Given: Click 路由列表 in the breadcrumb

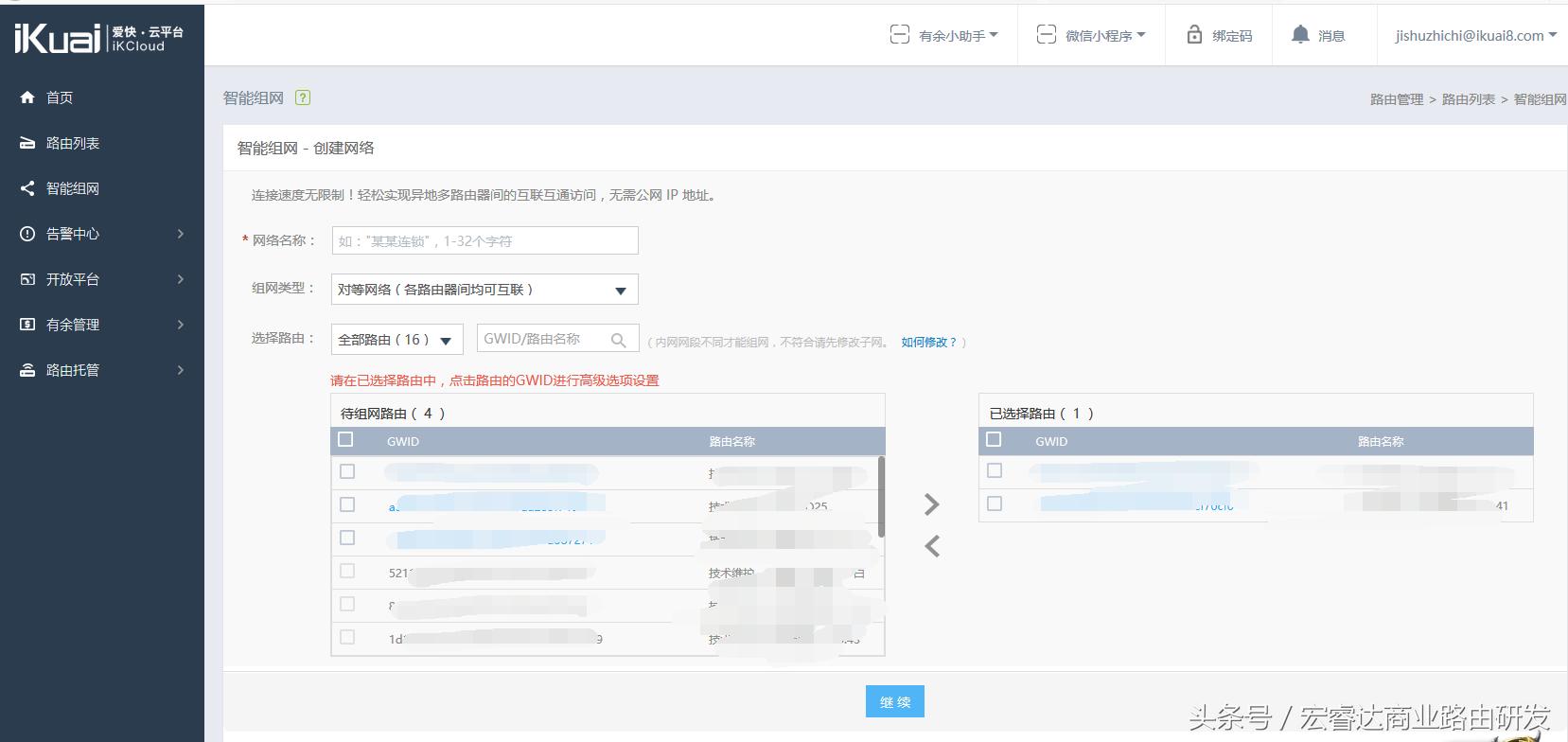Looking at the screenshot, I should coord(1469,99).
